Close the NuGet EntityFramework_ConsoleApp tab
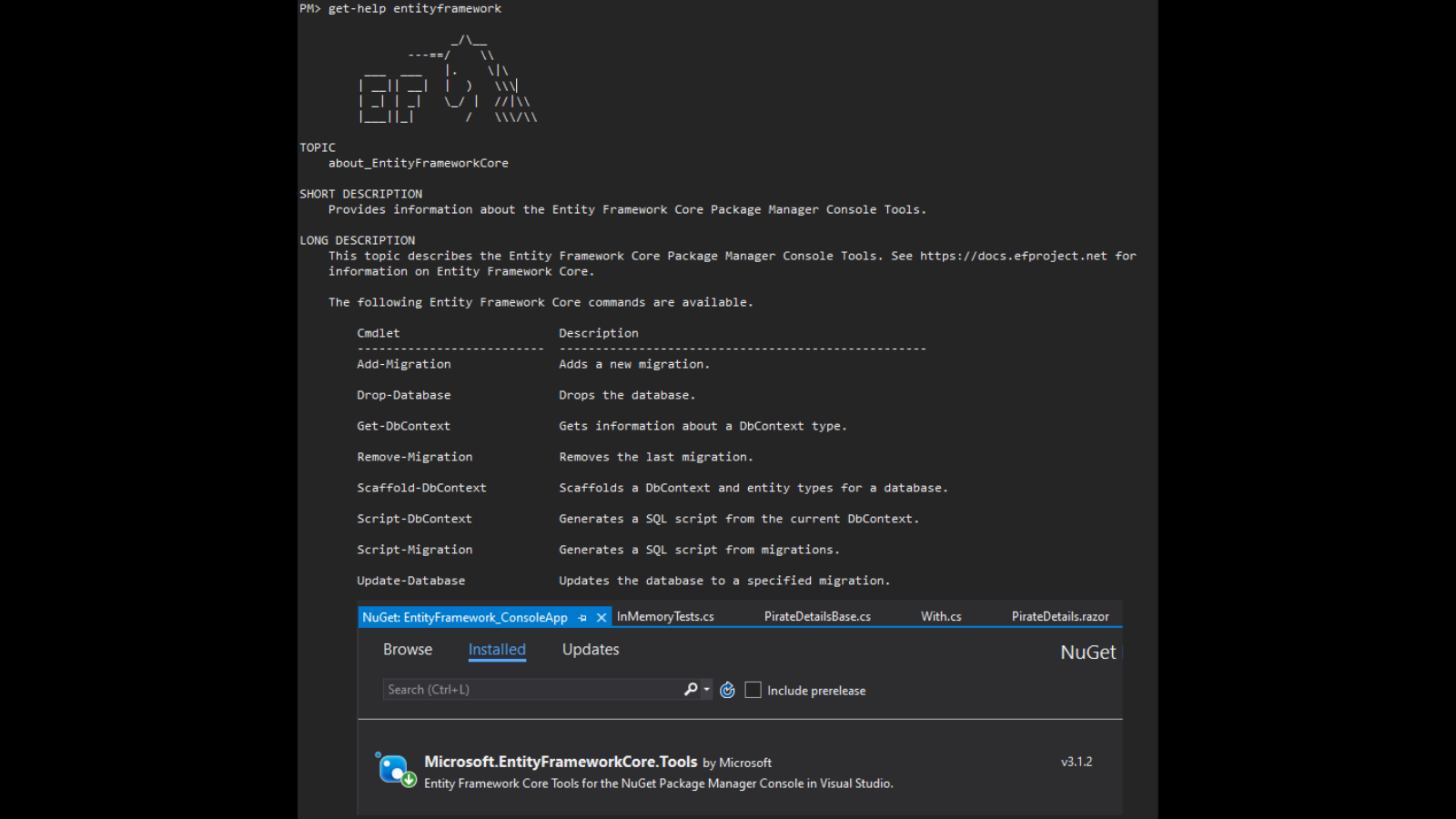 coord(602,618)
